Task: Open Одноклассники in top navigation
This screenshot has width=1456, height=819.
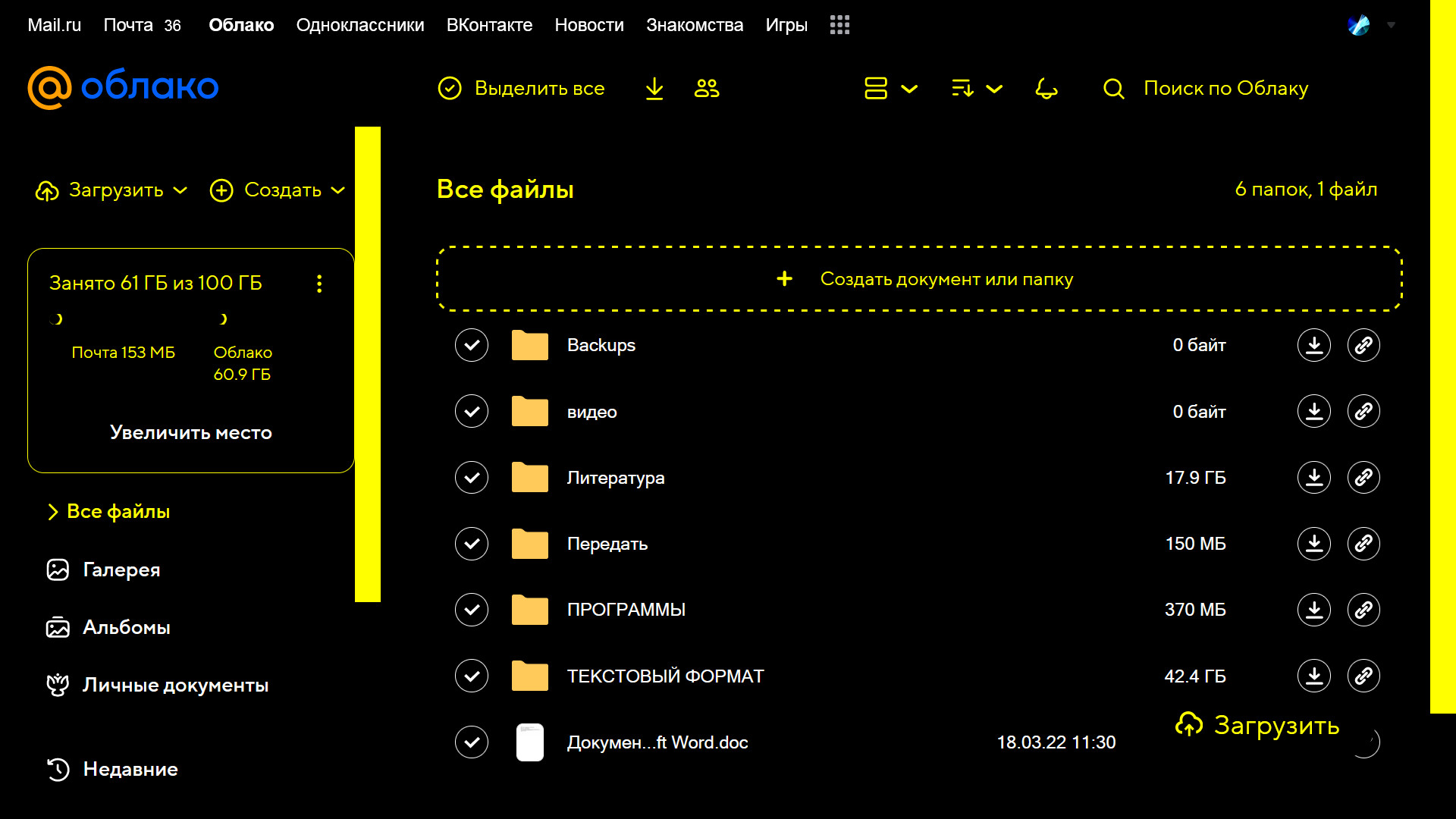Action: click(x=360, y=25)
